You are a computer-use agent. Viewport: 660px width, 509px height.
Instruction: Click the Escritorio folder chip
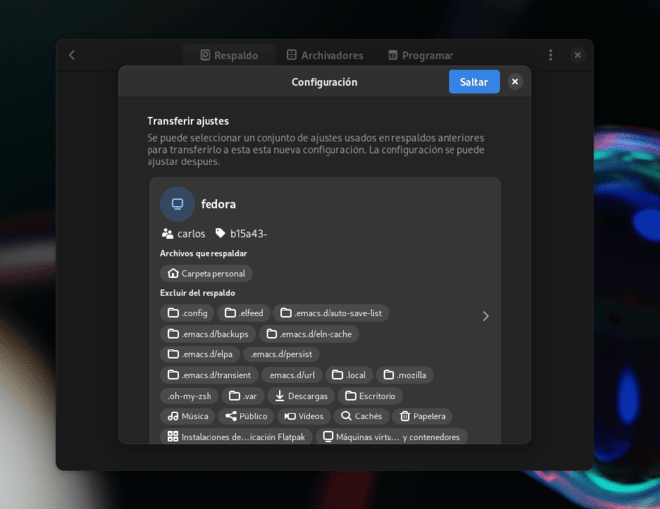coord(370,396)
